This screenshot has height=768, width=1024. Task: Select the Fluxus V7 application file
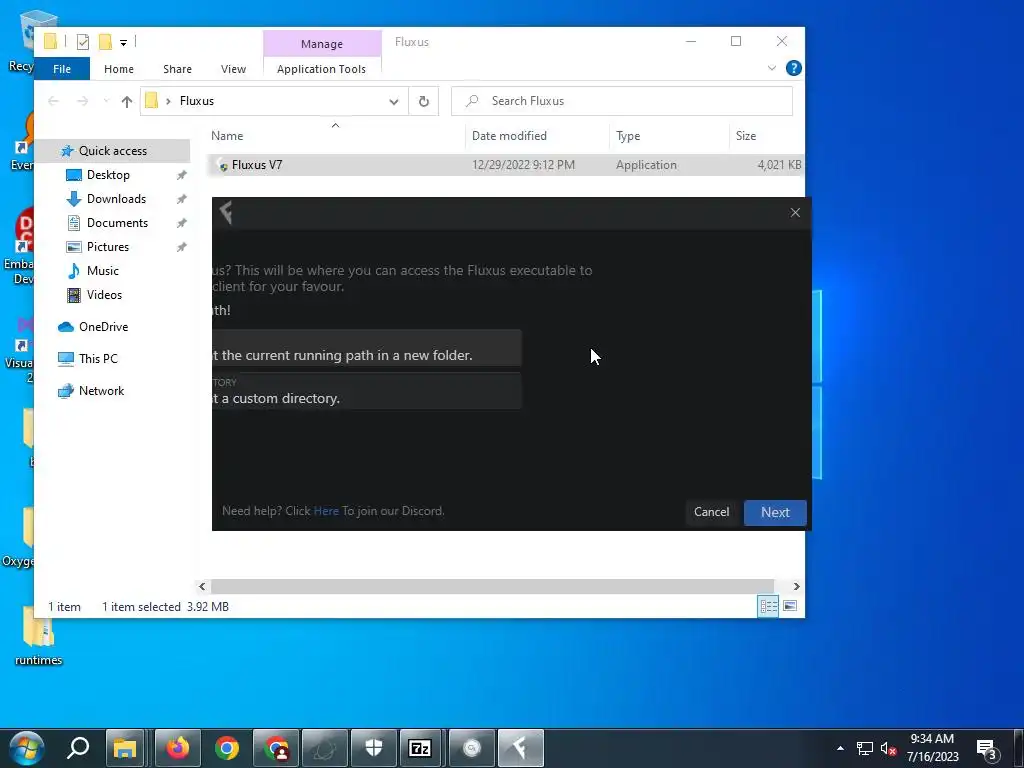(x=505, y=165)
